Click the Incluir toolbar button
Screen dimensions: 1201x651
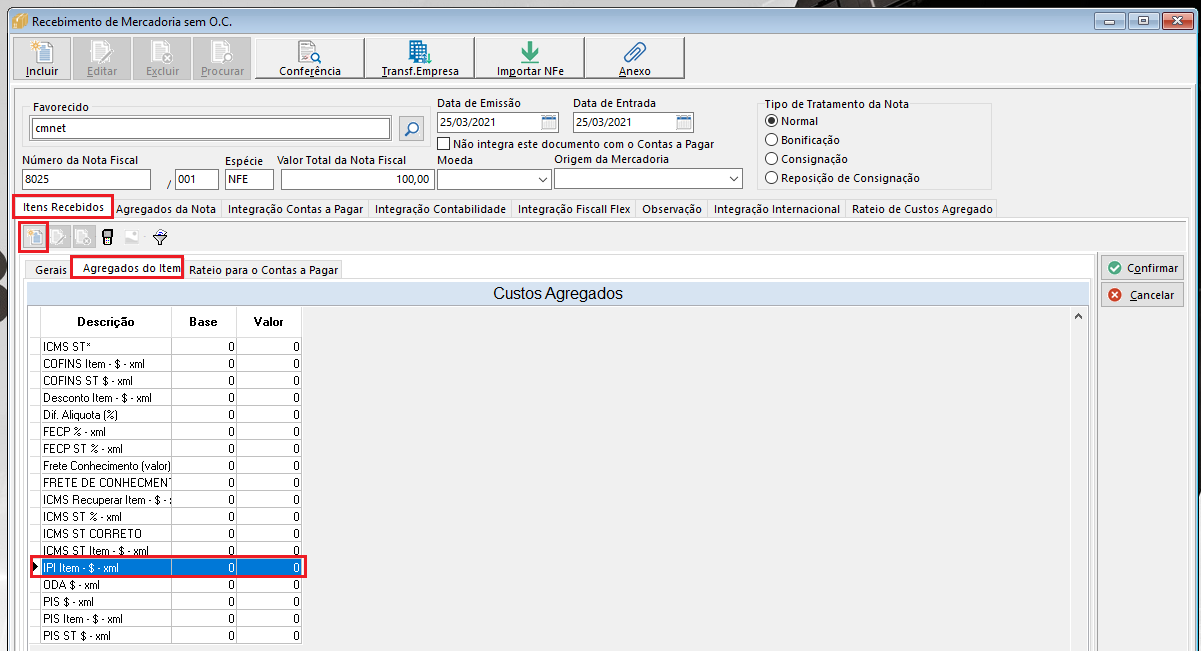tap(42, 58)
